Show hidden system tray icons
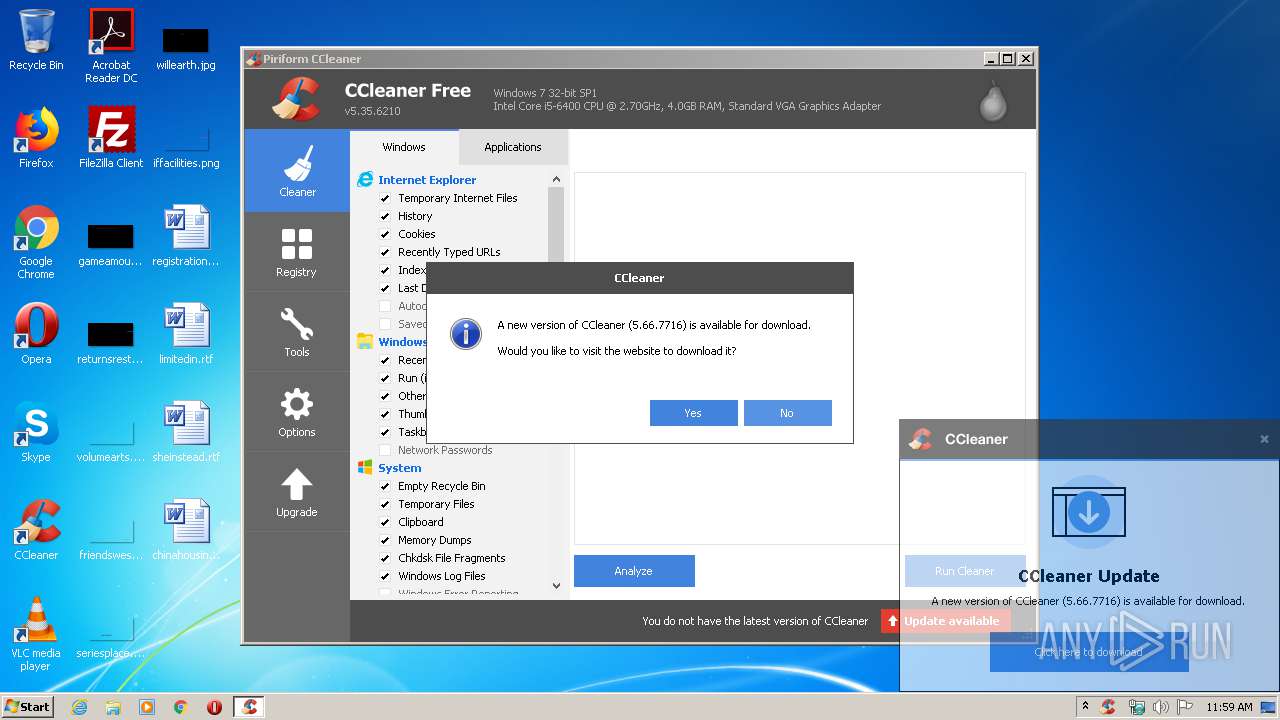Viewport: 1280px width, 720px height. [1086, 707]
